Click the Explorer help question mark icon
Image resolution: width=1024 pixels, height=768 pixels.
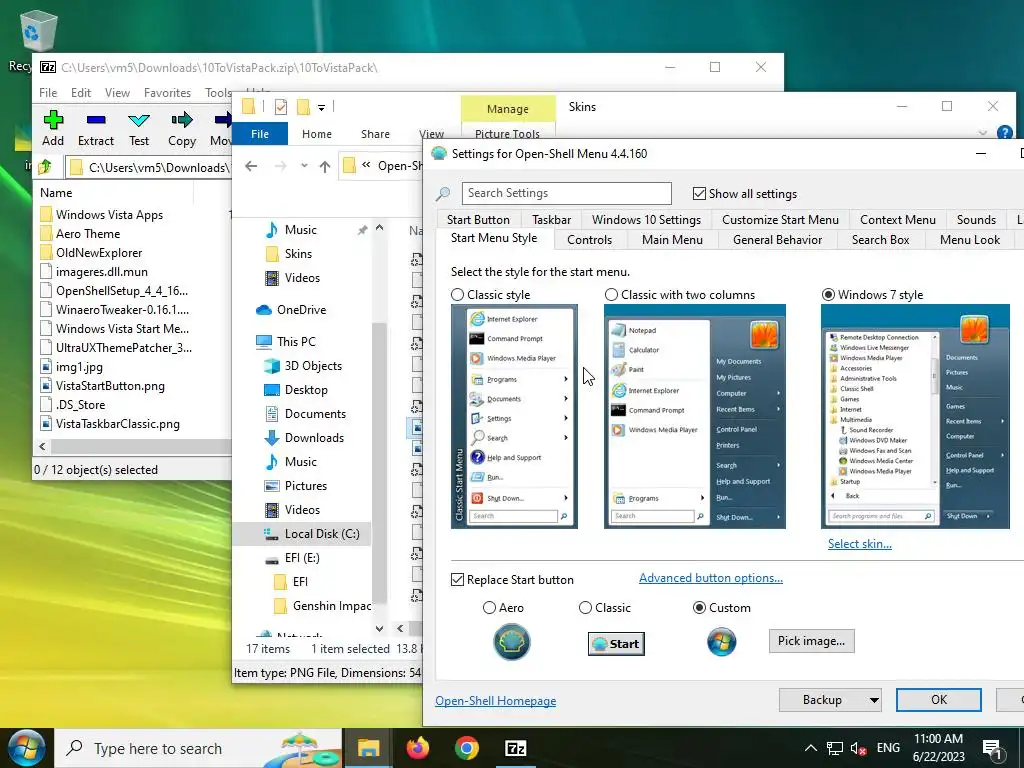pos(1004,133)
